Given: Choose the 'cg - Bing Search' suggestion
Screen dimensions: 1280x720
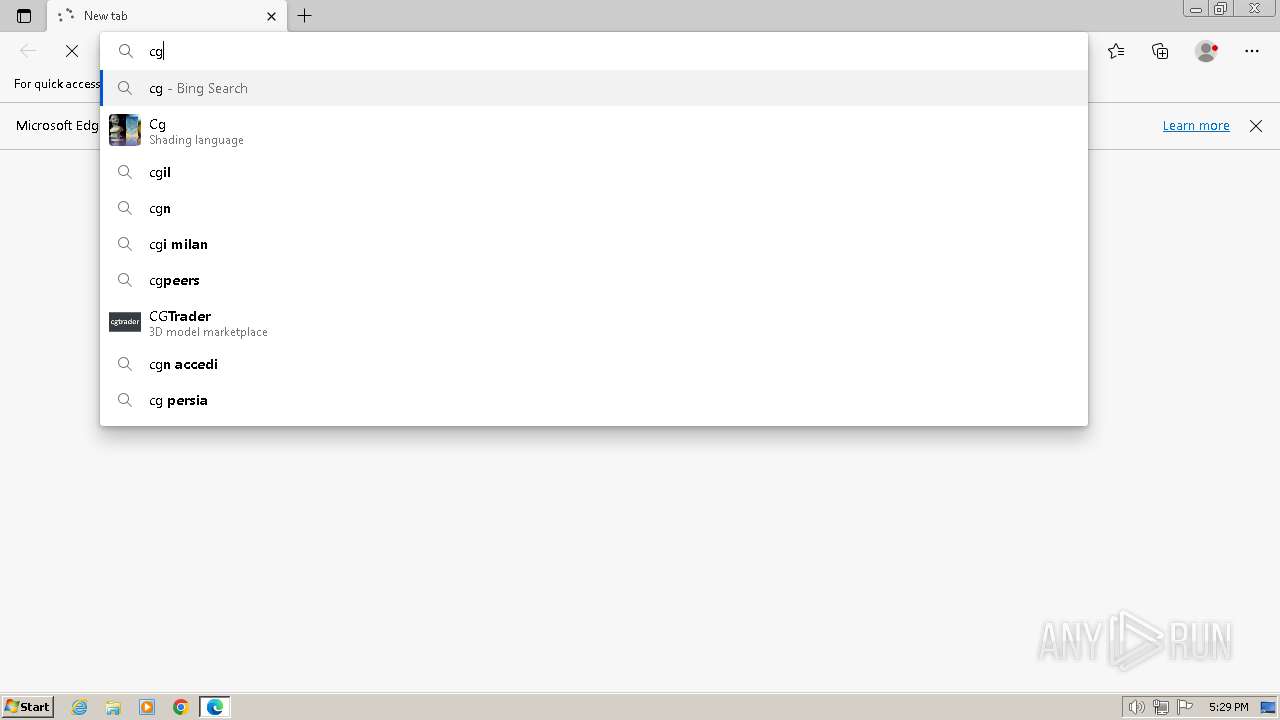Looking at the screenshot, I should click(594, 88).
